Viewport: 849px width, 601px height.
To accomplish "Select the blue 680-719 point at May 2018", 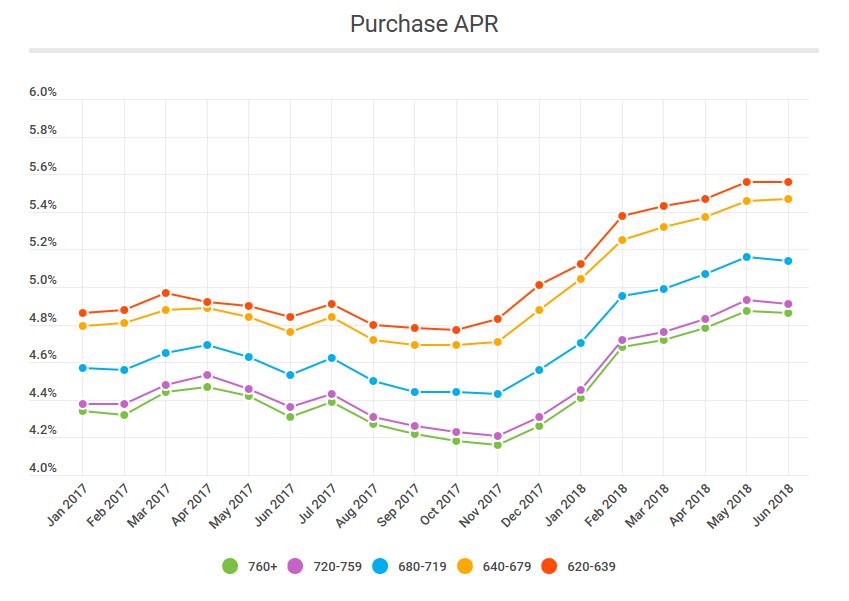I will (746, 257).
